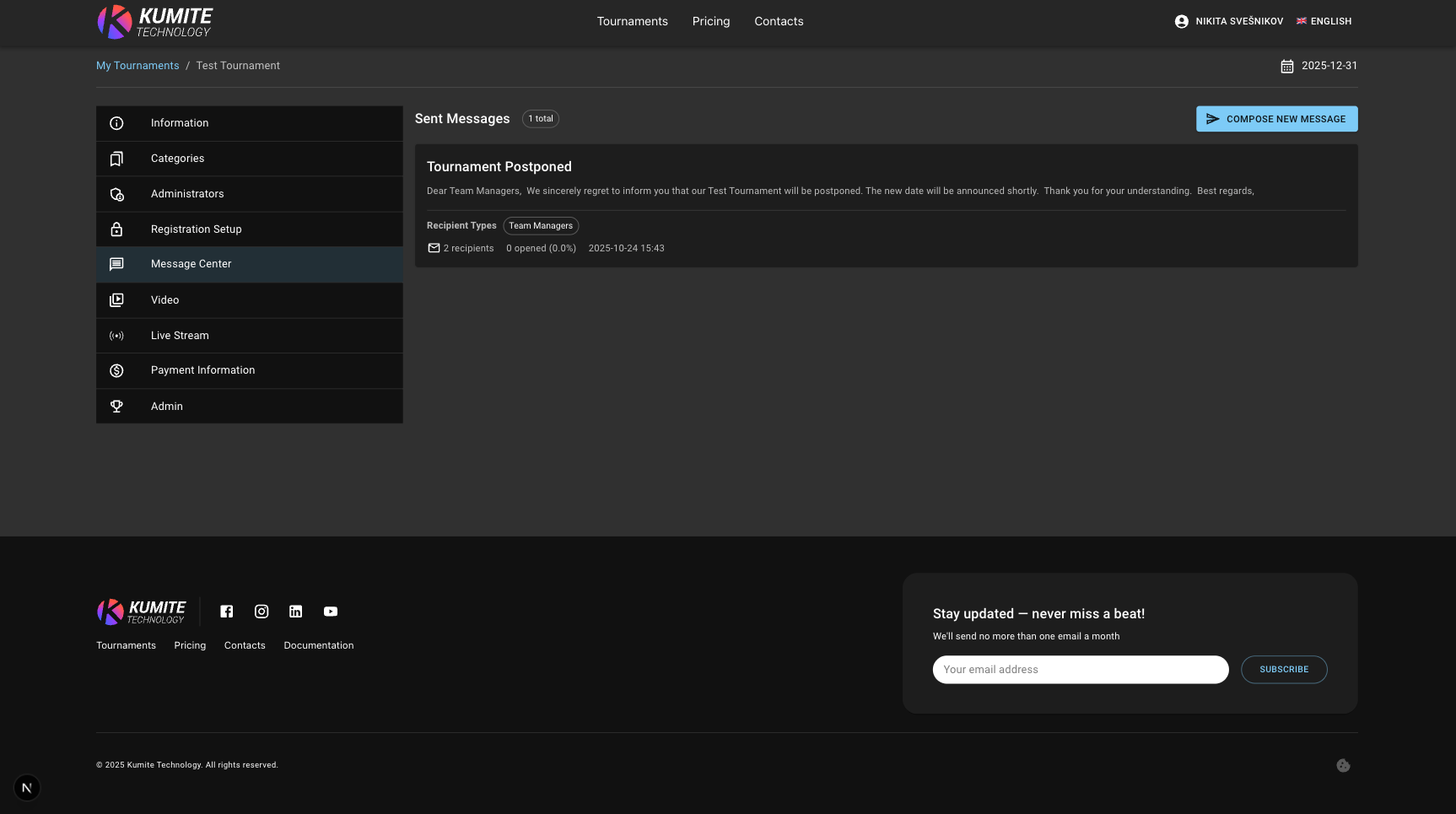Viewport: 1456px width, 814px height.
Task: Open Pricing in the top navigation
Action: point(710,22)
